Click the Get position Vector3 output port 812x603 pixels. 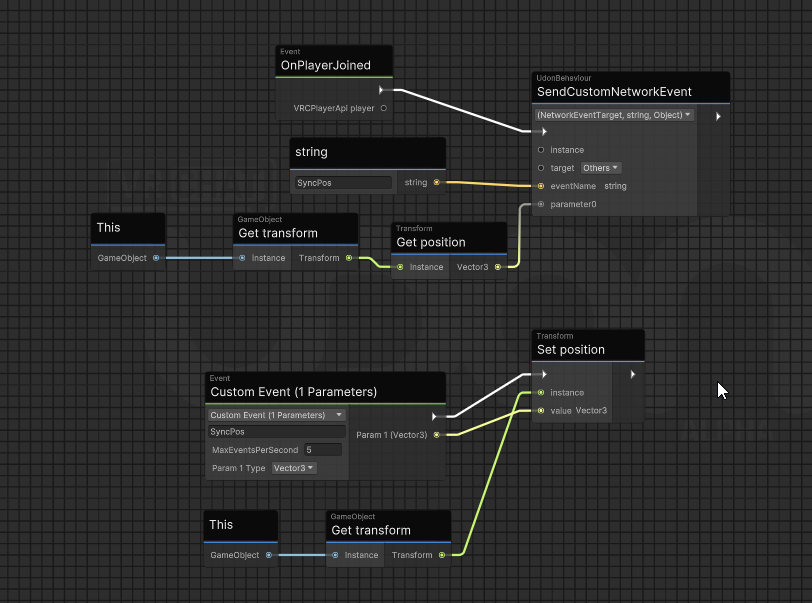coord(497,267)
